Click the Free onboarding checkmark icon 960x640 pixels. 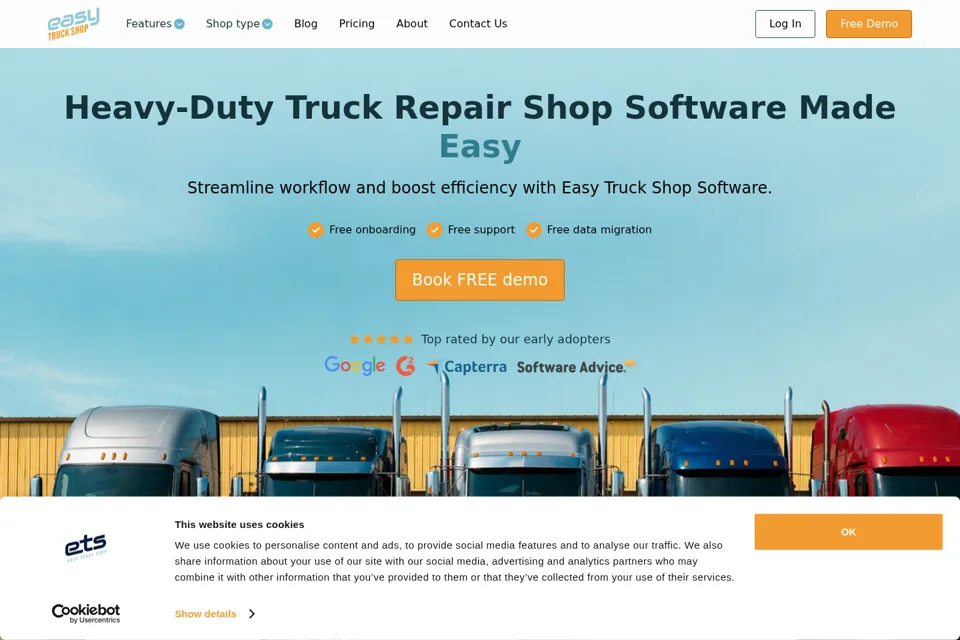tap(316, 230)
